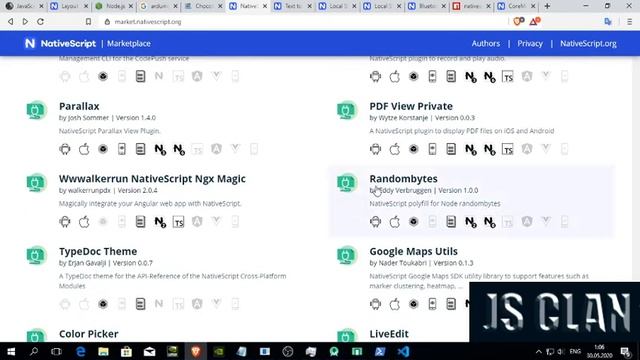Click the Vue icon under Parallax

(x=235, y=149)
